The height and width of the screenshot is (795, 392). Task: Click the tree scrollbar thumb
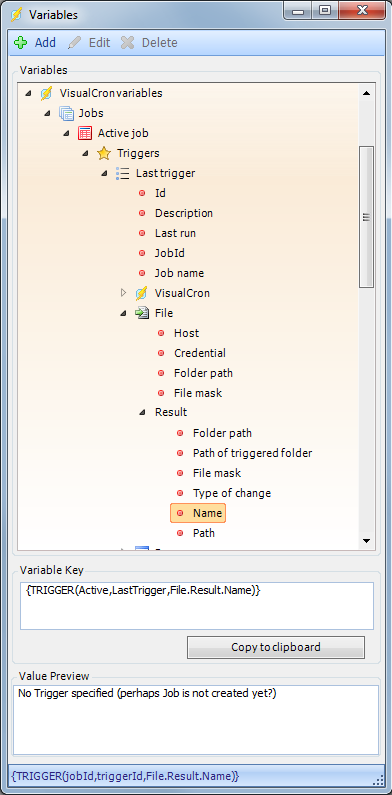tap(366, 217)
